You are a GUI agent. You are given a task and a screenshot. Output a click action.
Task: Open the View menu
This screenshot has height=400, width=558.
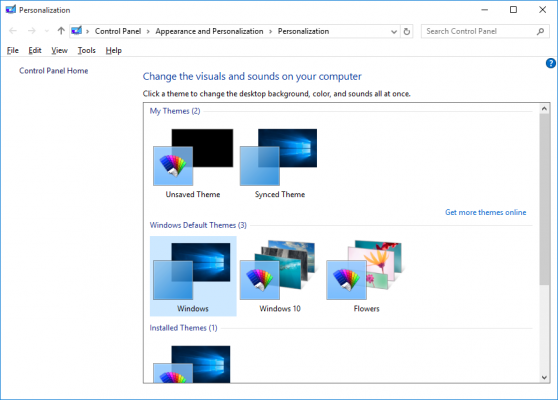coord(59,51)
